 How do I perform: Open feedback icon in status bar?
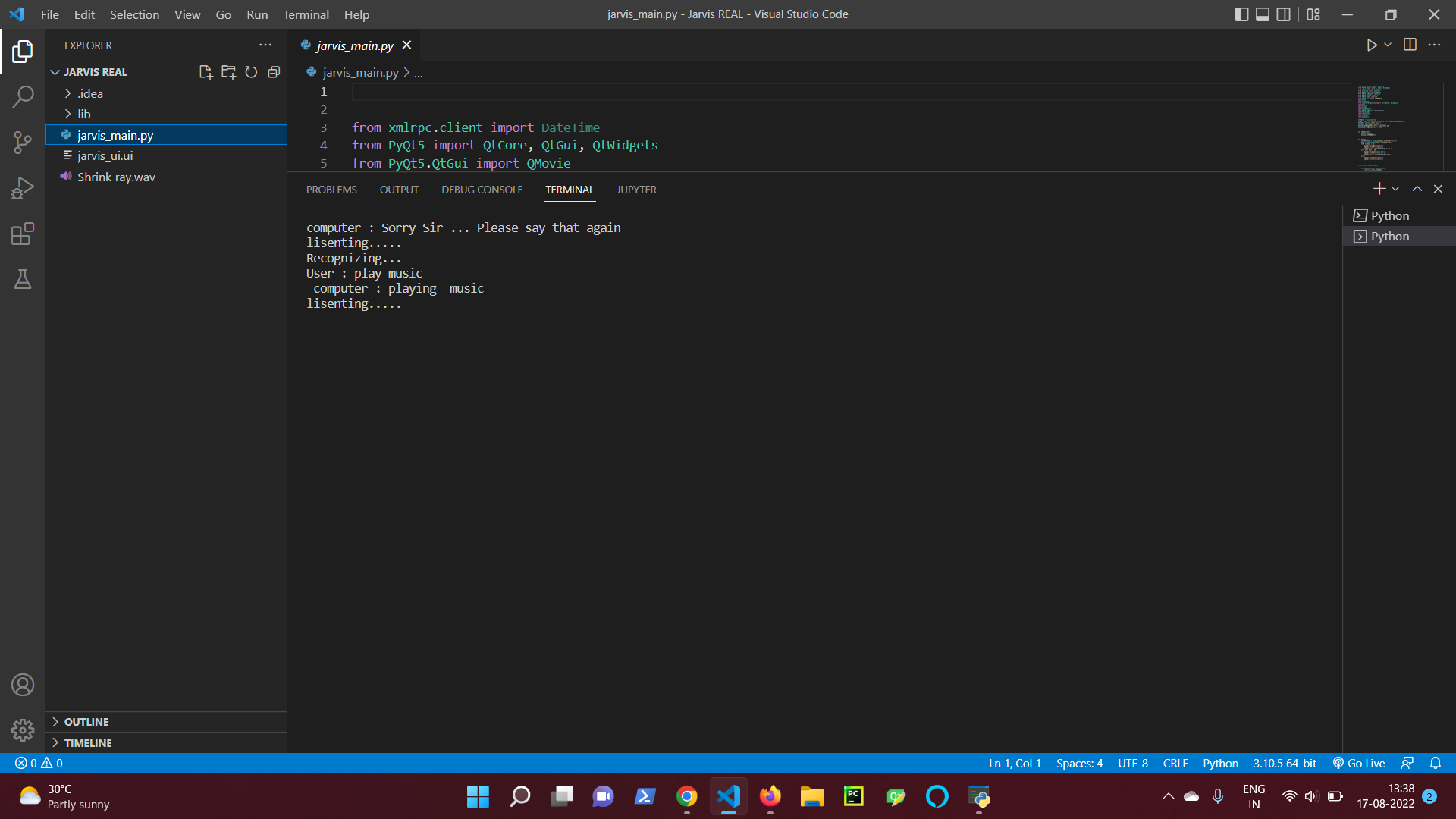[1407, 763]
